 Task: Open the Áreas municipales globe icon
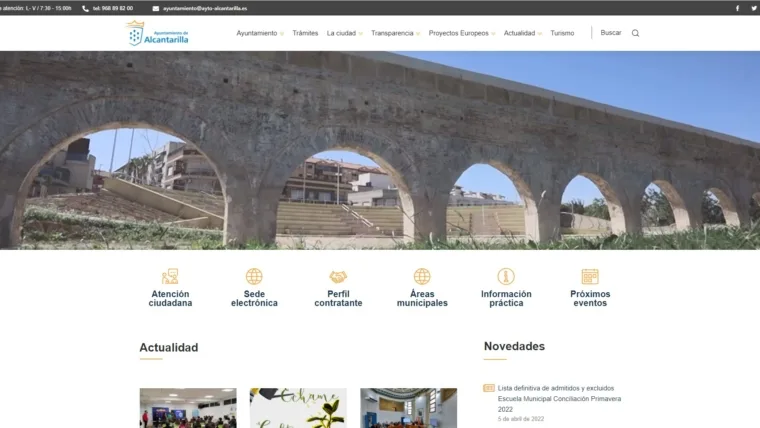click(422, 276)
